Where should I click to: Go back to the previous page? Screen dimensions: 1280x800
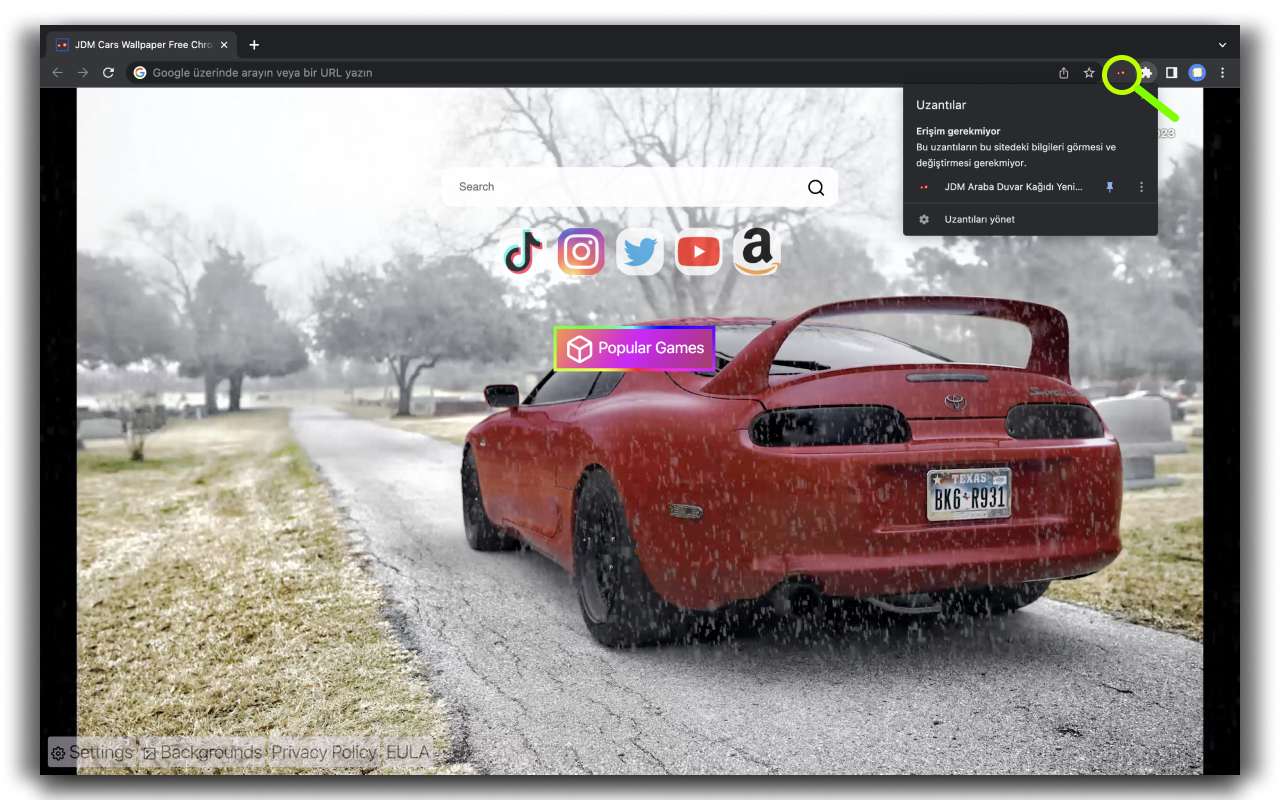(57, 73)
